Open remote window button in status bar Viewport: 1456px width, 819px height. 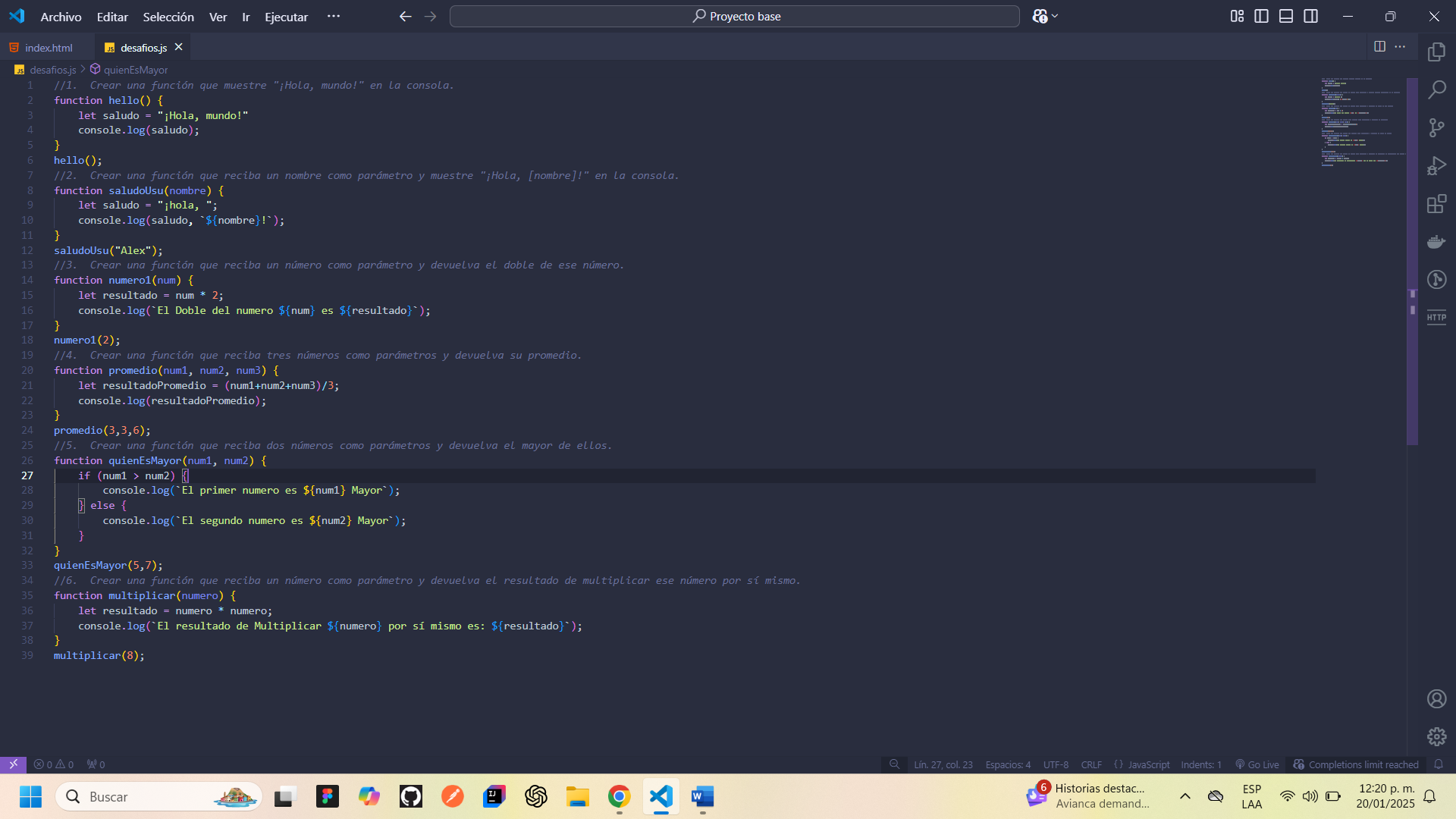pos(13,764)
